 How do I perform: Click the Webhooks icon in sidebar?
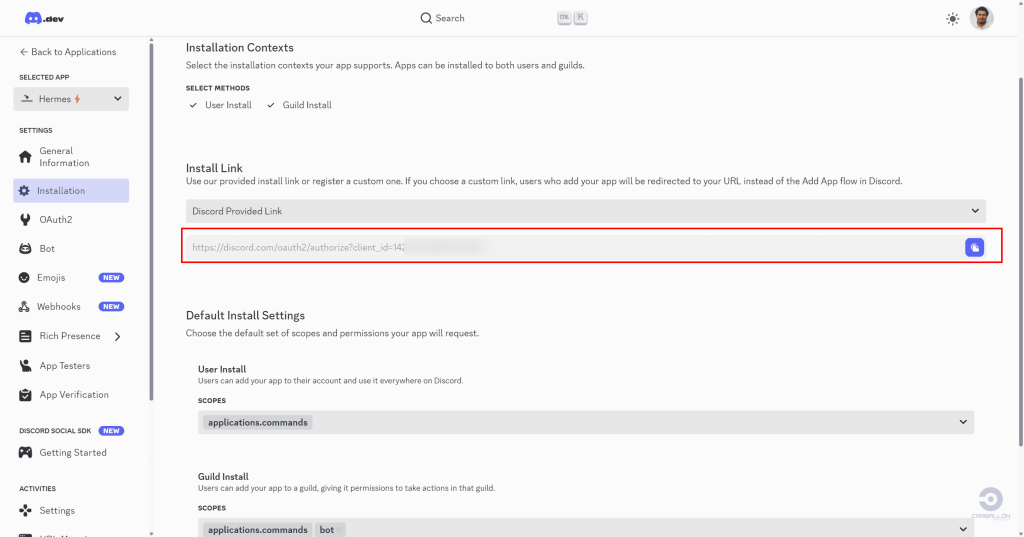click(26, 306)
